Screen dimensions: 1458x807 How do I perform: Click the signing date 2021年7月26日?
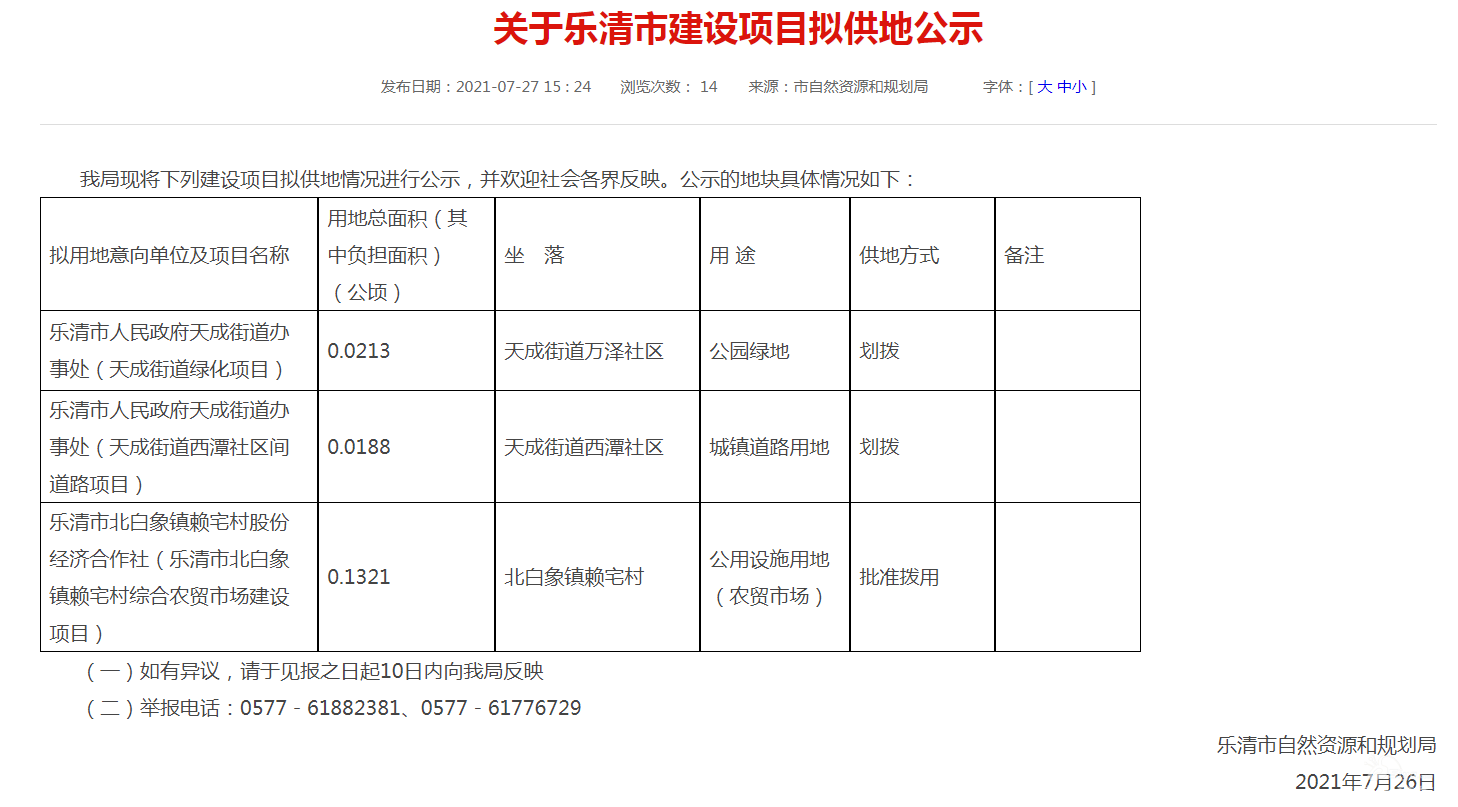(x=1366, y=781)
